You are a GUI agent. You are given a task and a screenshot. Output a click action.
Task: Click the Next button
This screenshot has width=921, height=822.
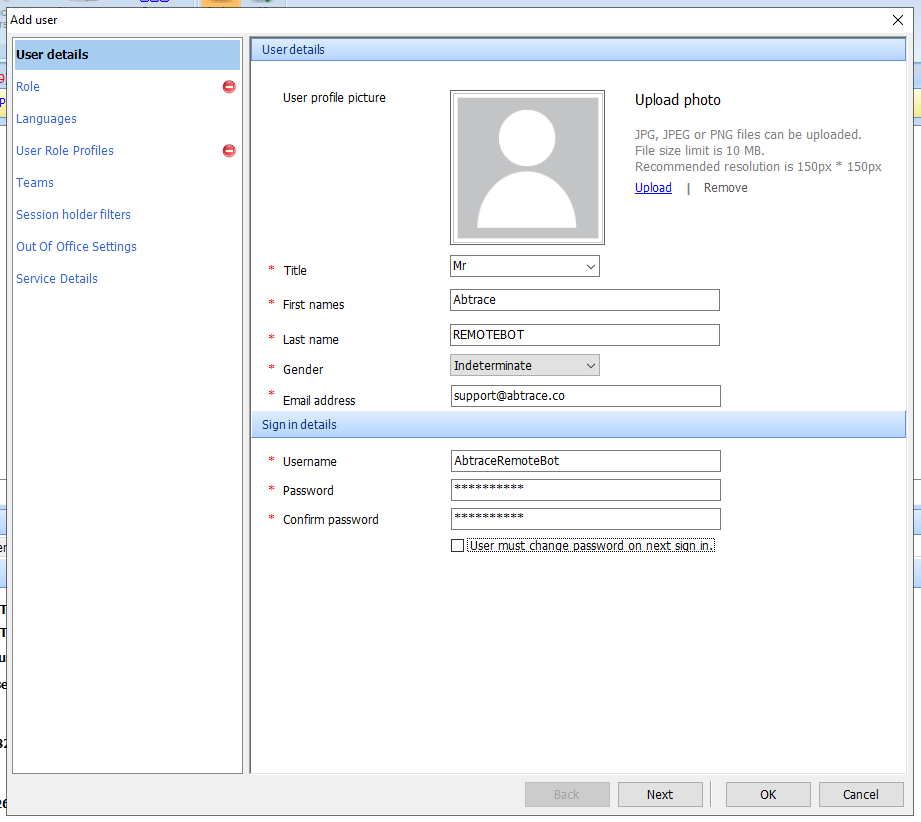point(660,794)
